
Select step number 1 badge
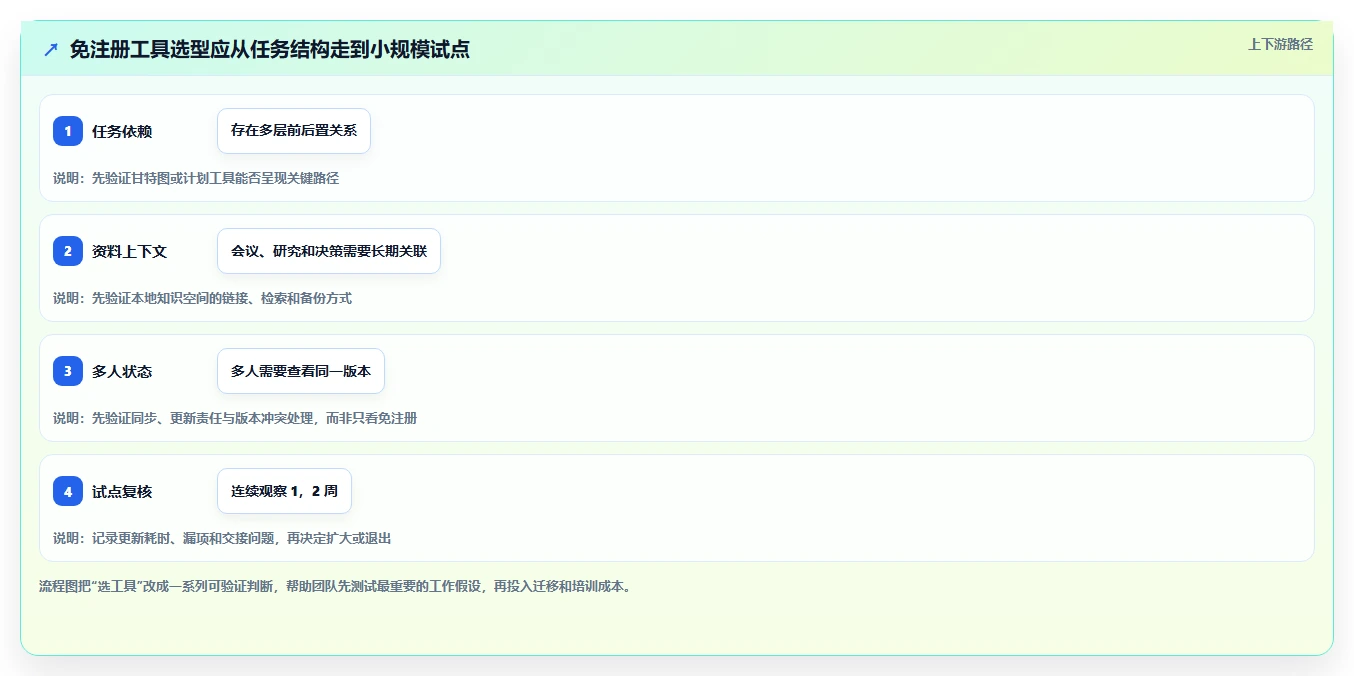(68, 131)
